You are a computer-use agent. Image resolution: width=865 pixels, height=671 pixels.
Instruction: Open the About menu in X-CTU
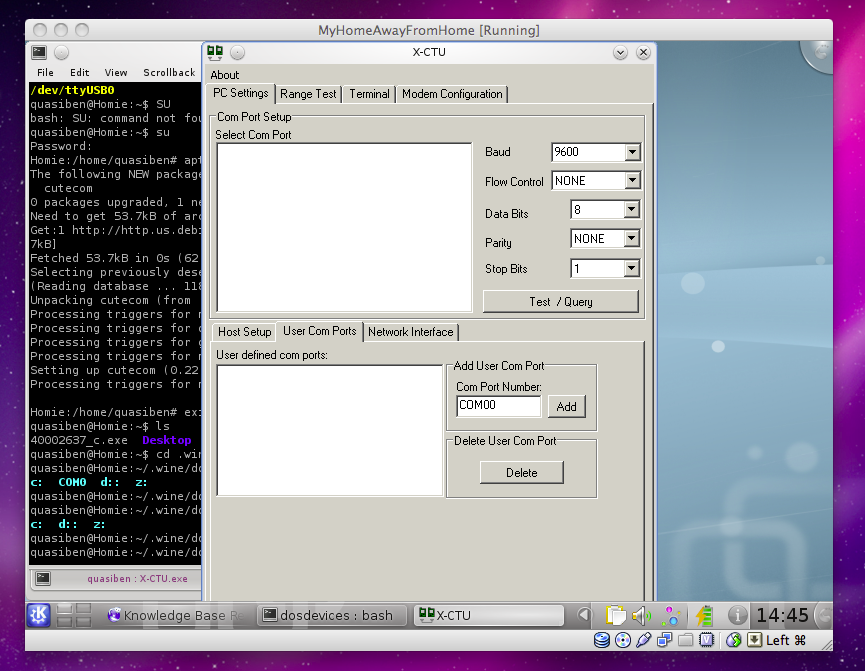point(225,75)
